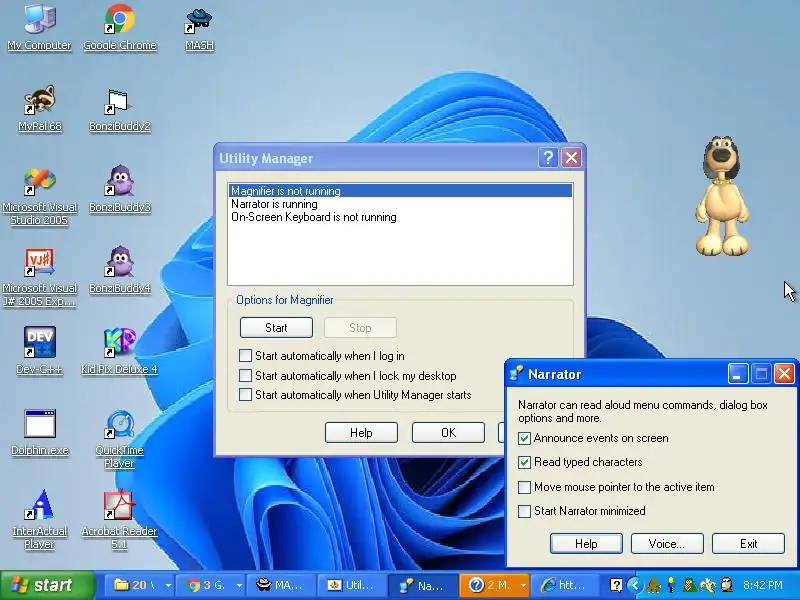The image size is (800, 600).
Task: Switch to the Internet Explorer taskbar button
Action: click(565, 585)
